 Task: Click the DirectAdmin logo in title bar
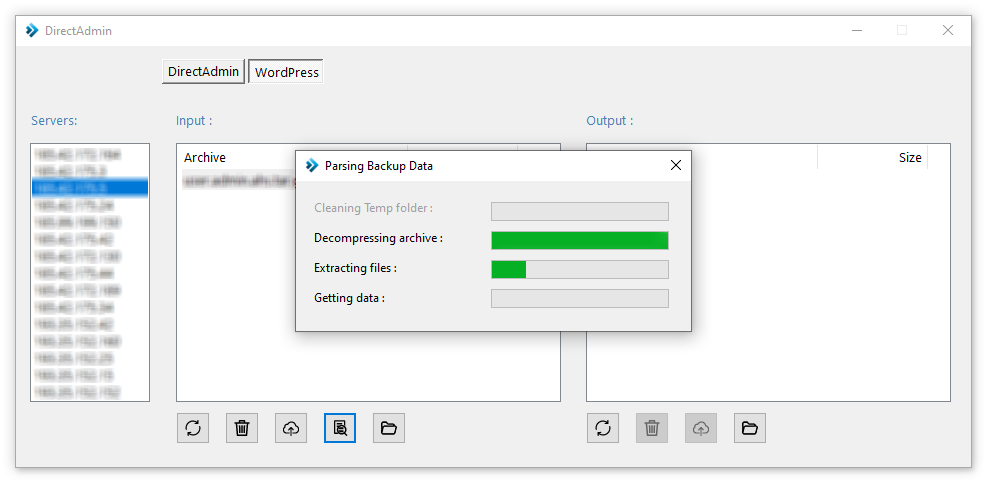(x=32, y=30)
